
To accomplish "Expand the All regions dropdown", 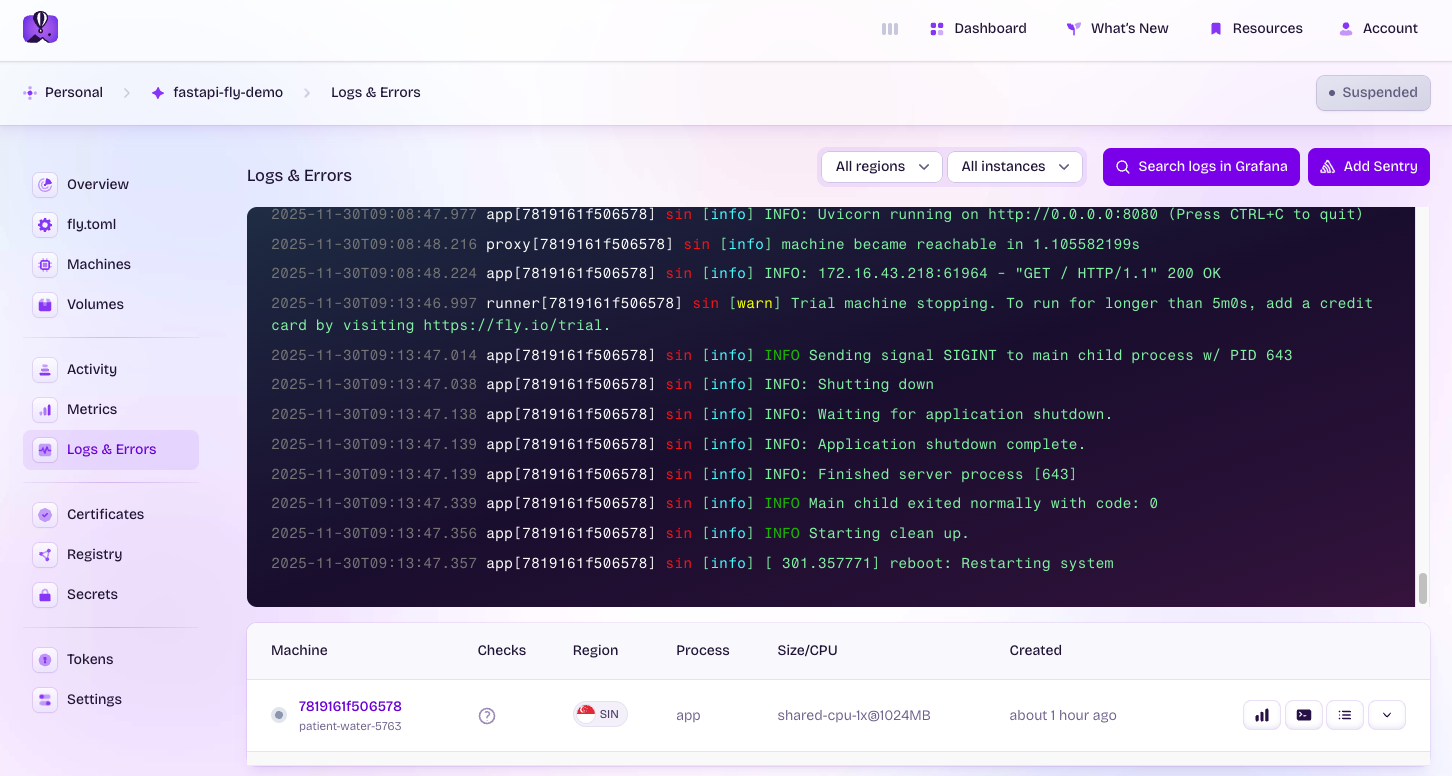I will point(881,167).
